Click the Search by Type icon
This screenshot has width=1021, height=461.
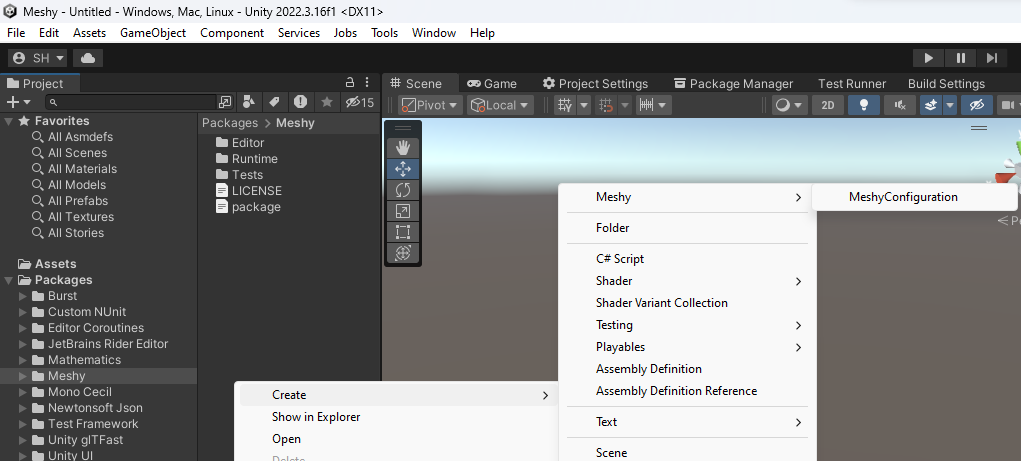[248, 102]
